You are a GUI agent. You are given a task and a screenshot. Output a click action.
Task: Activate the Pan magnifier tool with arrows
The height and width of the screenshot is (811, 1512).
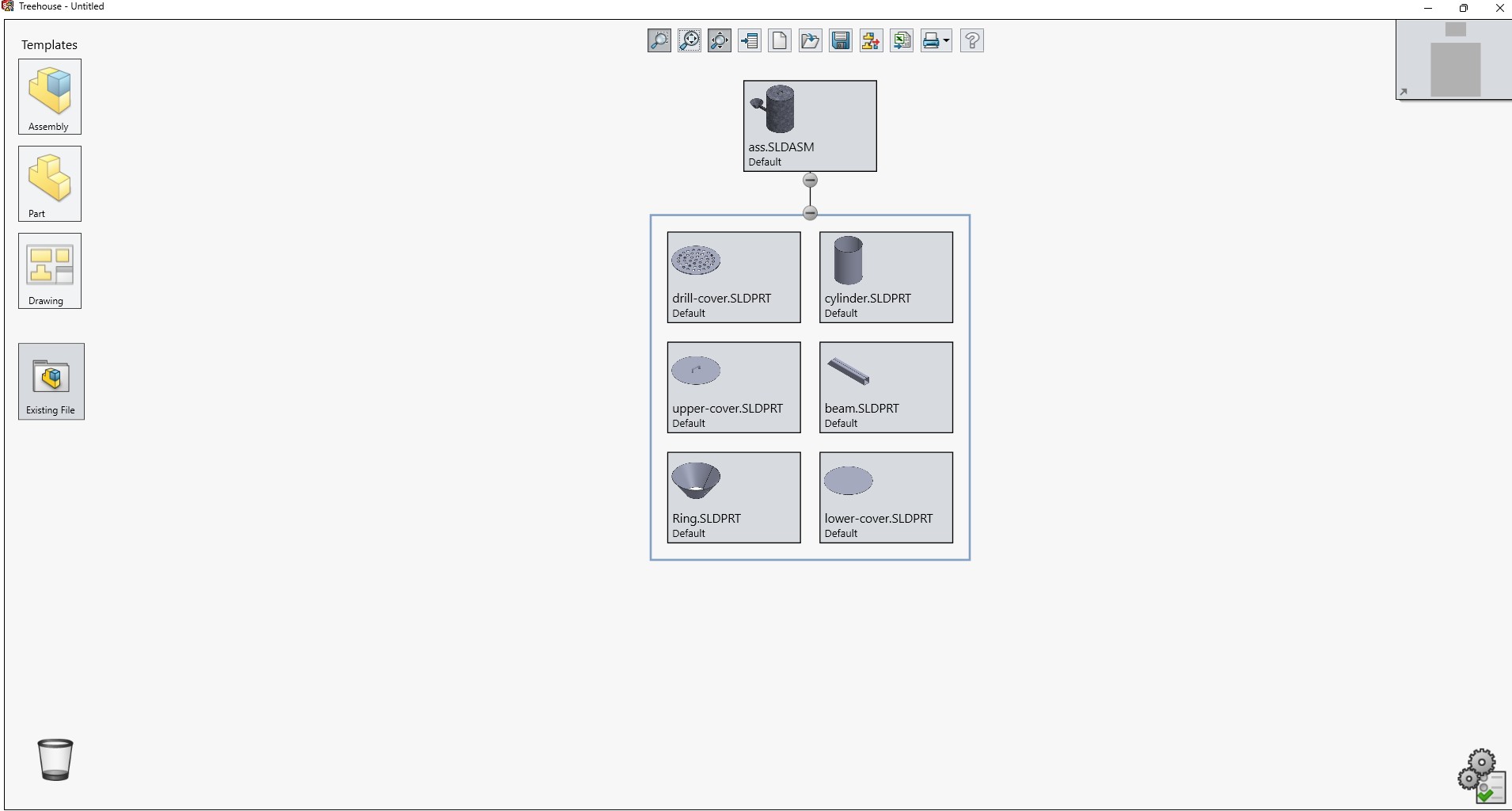720,40
